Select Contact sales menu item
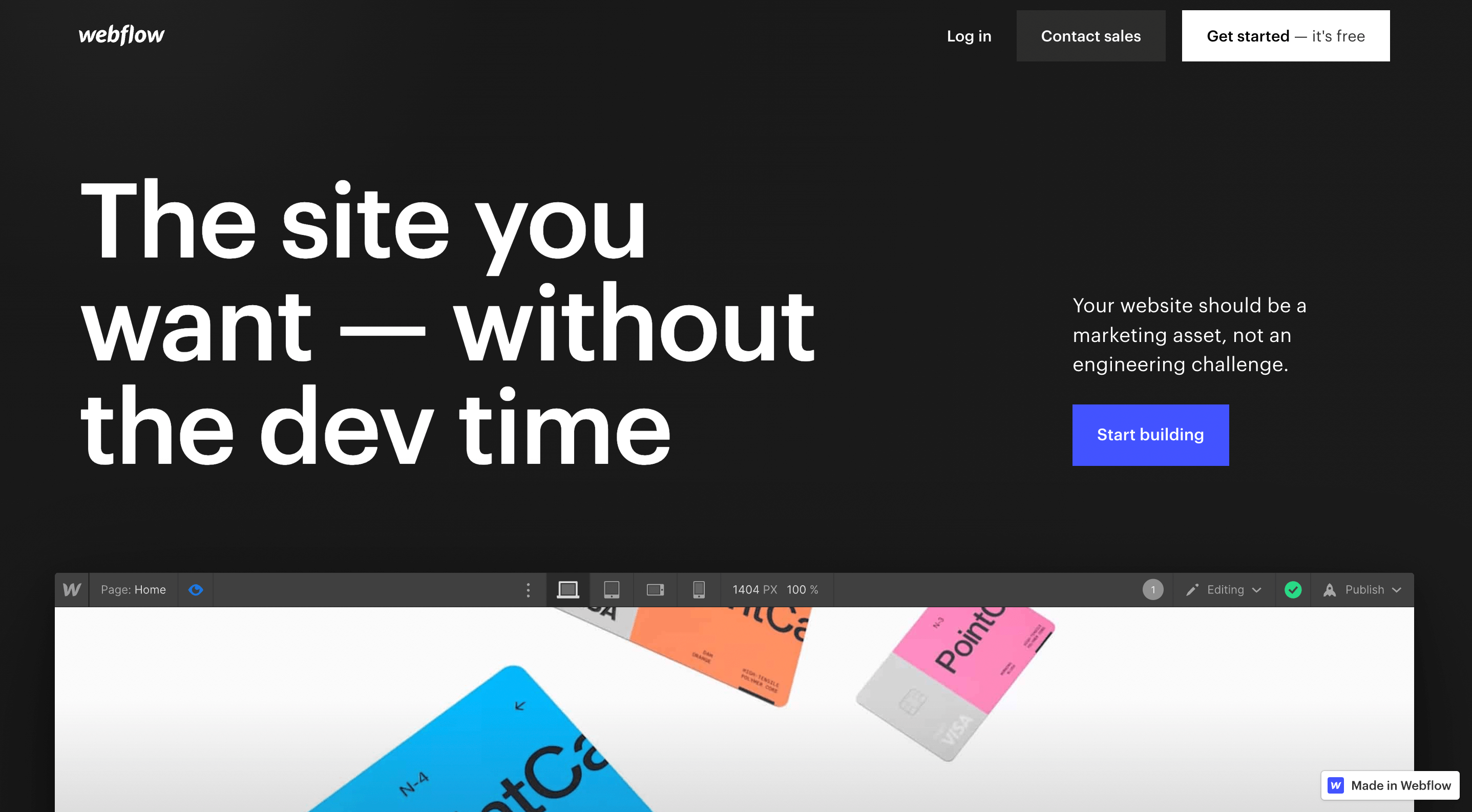Image resolution: width=1472 pixels, height=812 pixels. [x=1091, y=35]
